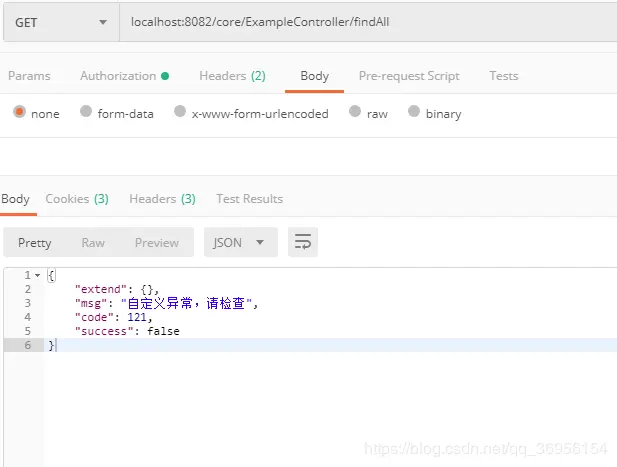Switch to Pre-request Script tab
Viewport: 617px width, 467px height.
409,76
